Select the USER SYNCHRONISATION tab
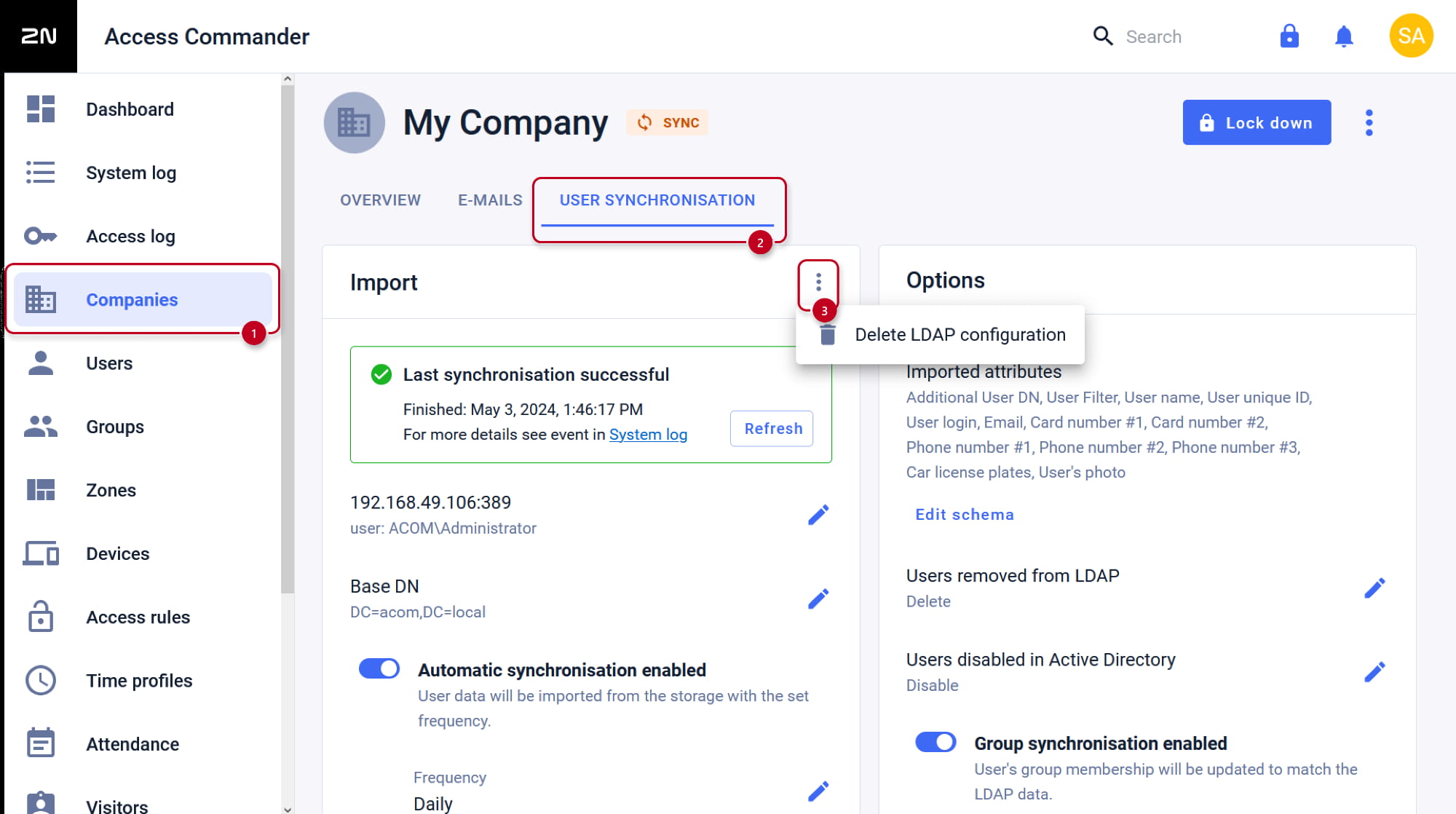Screen dimensions: 1456x814 (x=657, y=200)
